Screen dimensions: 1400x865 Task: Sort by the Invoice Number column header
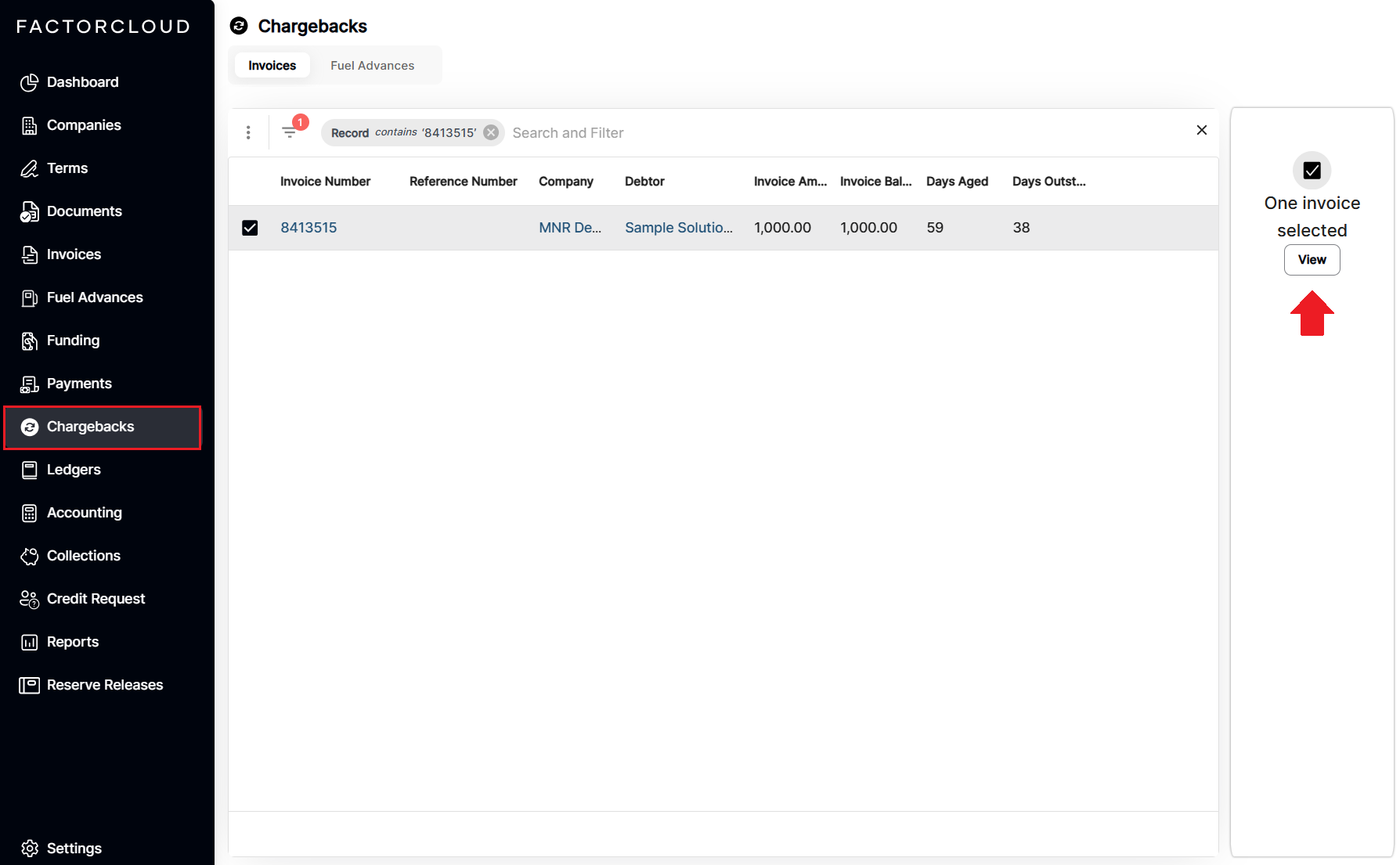tap(325, 181)
